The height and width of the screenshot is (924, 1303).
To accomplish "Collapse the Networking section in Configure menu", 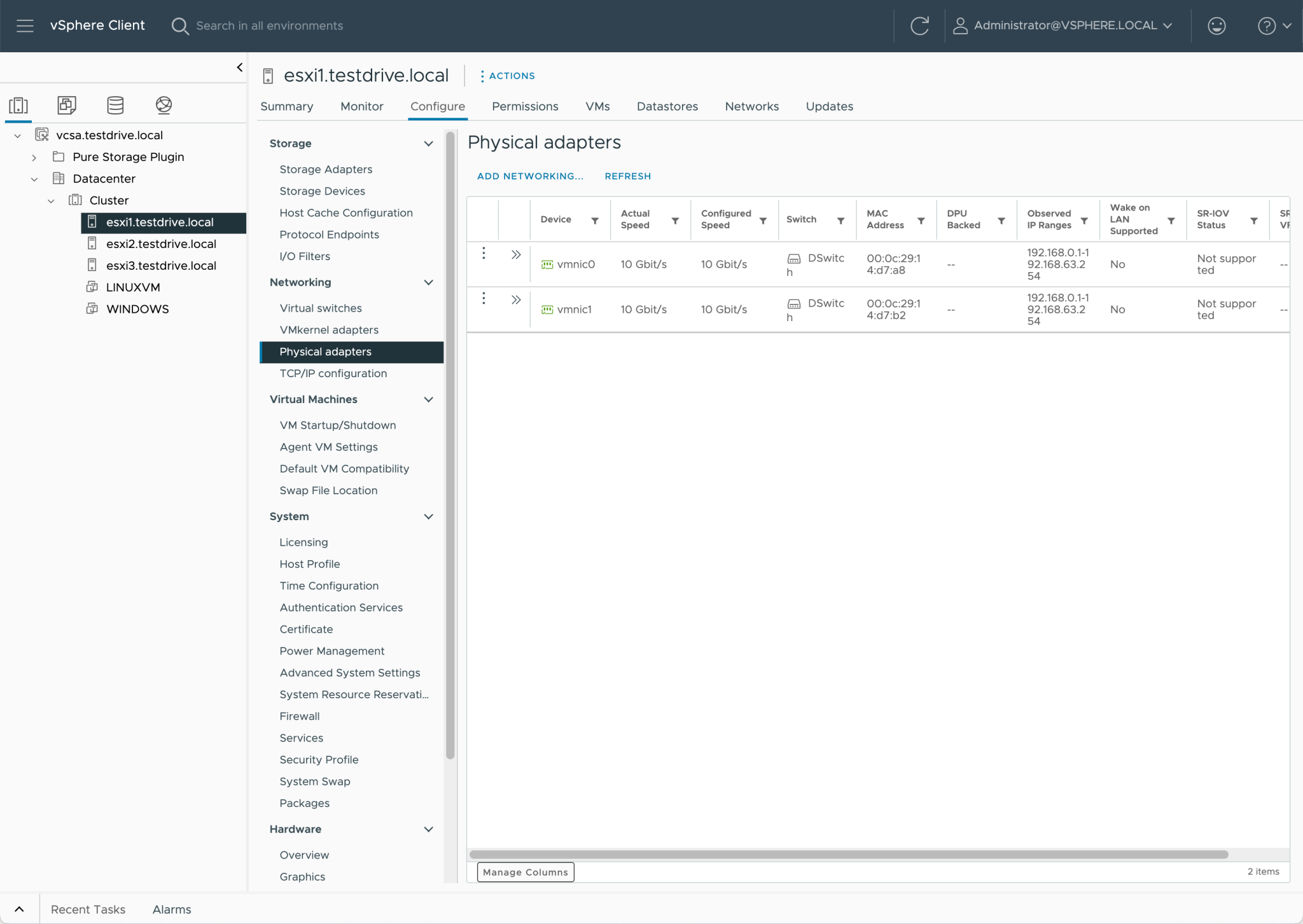I will point(428,282).
